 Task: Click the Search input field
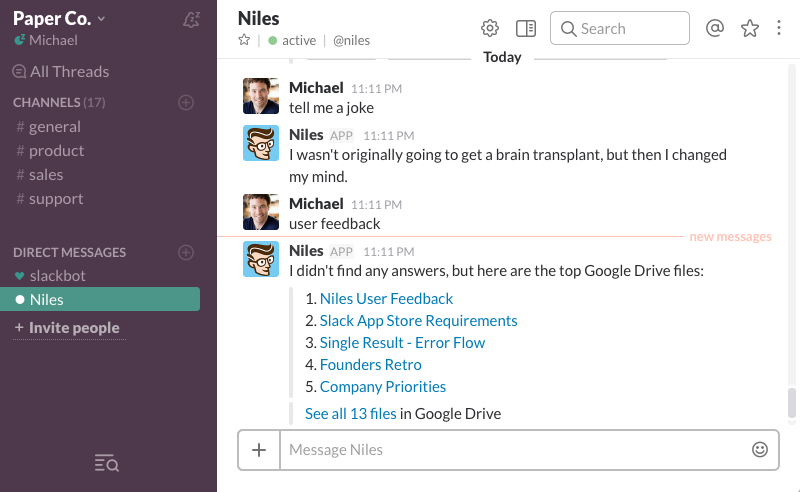[619, 29]
